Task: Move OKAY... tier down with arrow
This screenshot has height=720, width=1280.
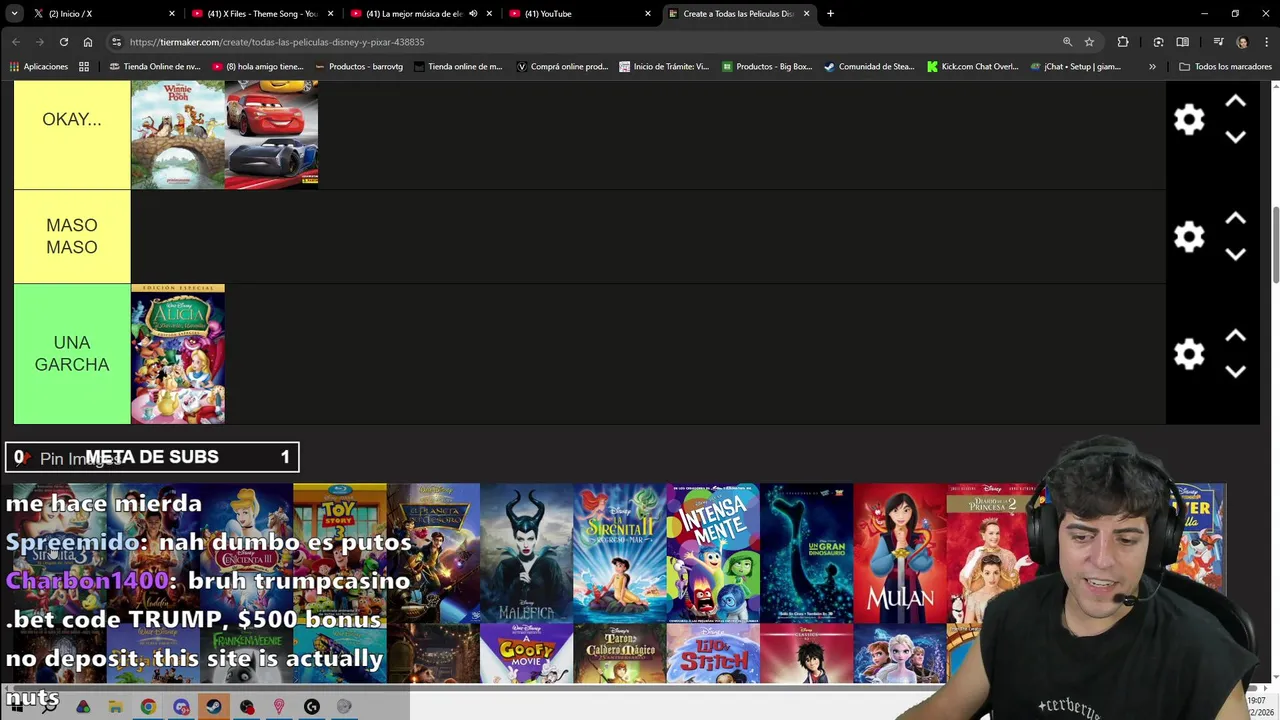Action: 1235,137
